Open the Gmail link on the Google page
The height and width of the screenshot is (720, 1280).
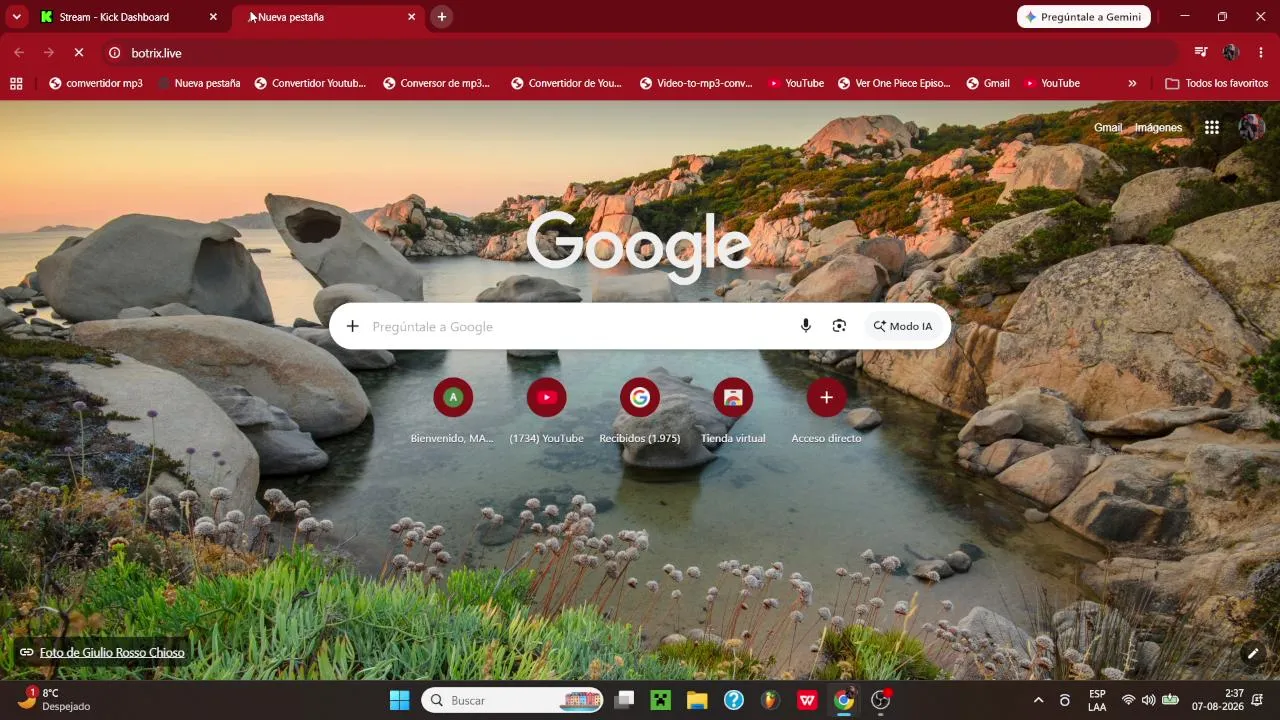coord(1108,127)
